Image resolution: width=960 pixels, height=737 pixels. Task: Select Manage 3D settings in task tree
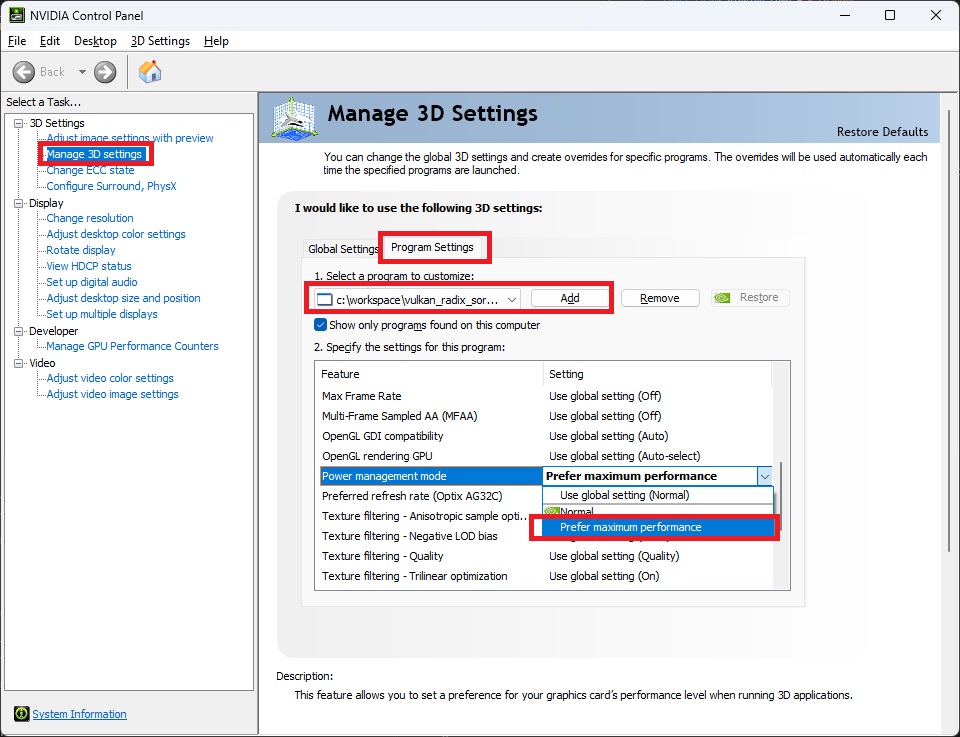tap(94, 154)
